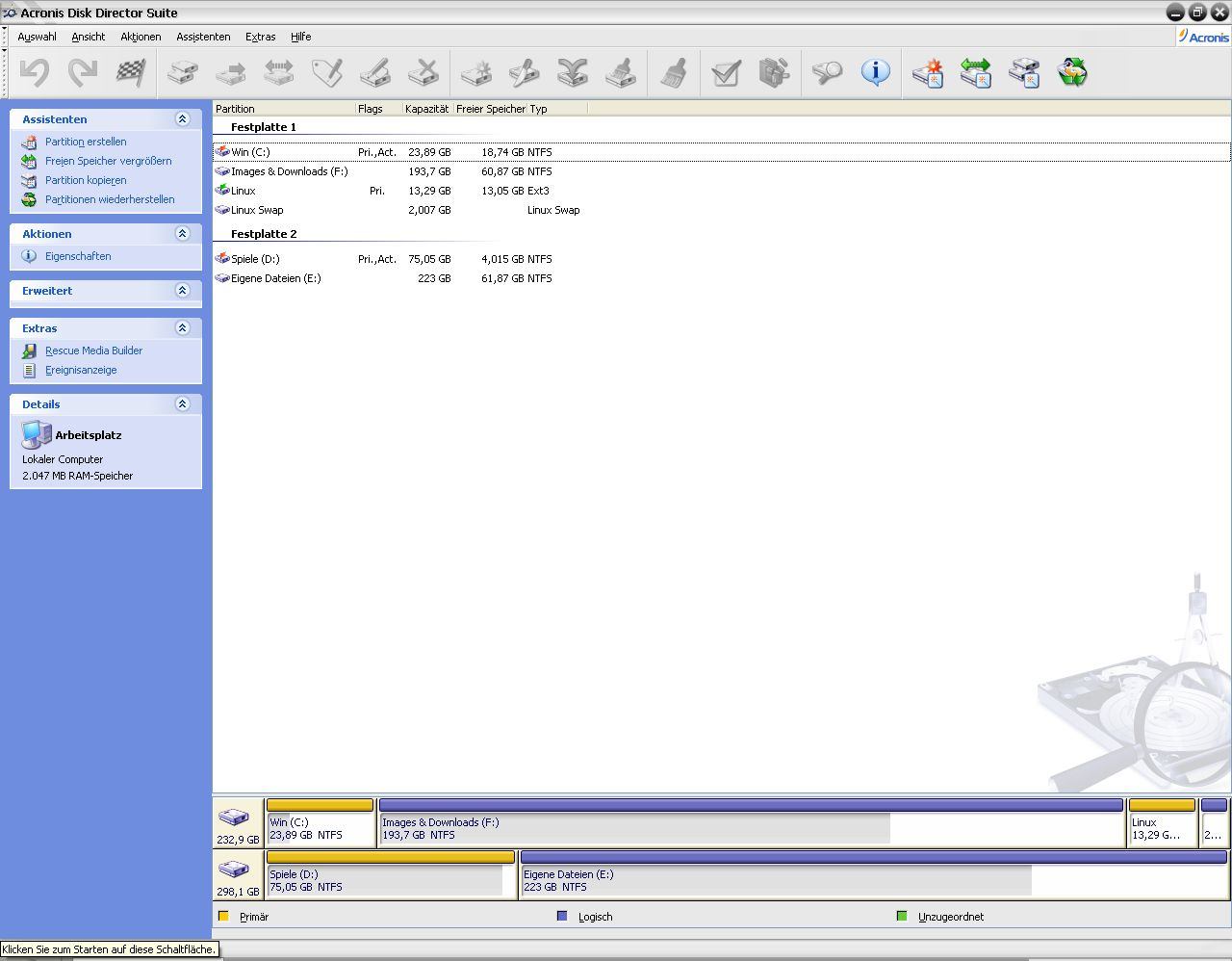Expand the Erweitert panel
The height and width of the screenshot is (961, 1232).
click(182, 290)
